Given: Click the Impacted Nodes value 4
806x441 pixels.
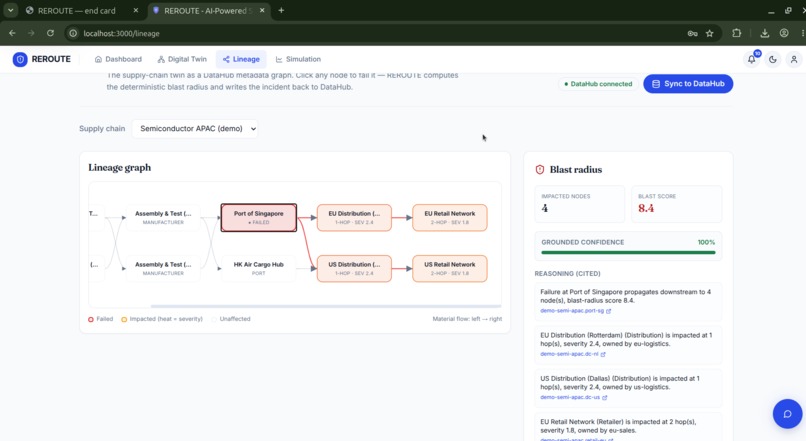Looking at the screenshot, I should (x=544, y=208).
